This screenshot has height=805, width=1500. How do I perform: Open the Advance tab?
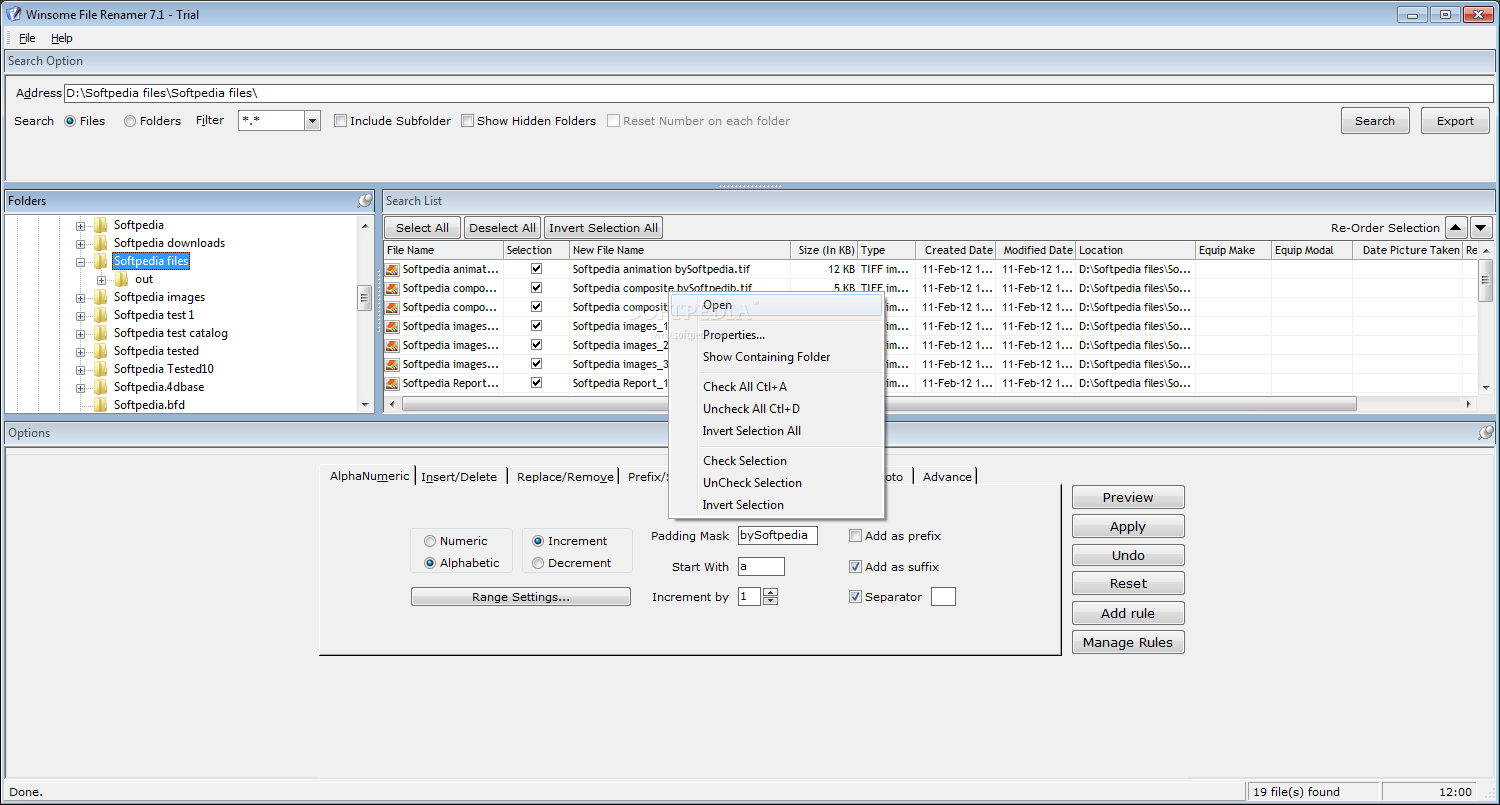coord(947,477)
